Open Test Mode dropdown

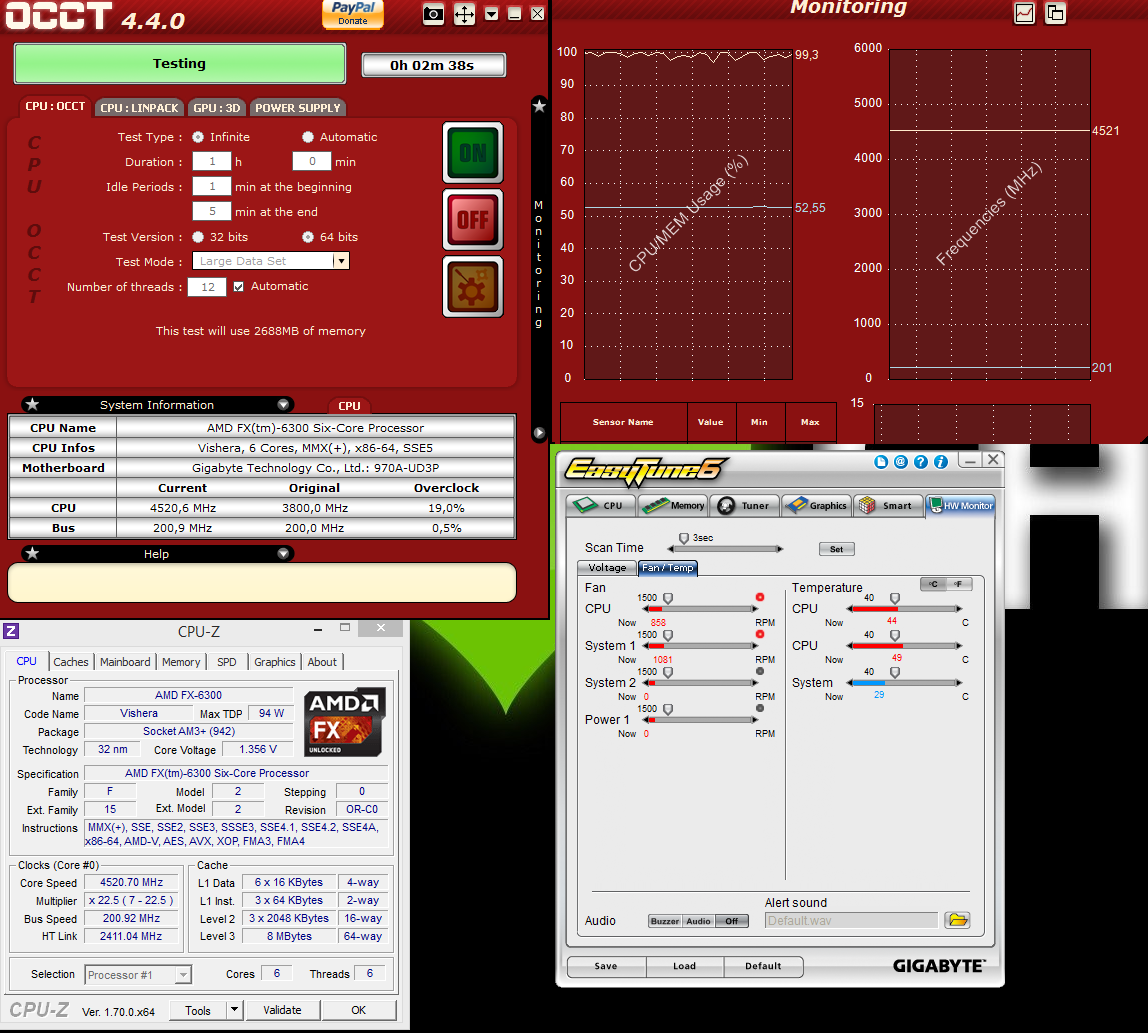click(x=340, y=261)
